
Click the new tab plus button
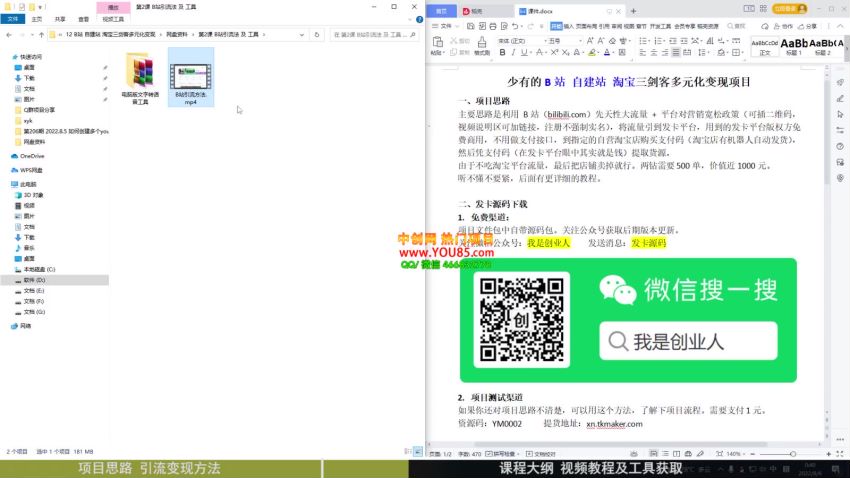click(633, 11)
